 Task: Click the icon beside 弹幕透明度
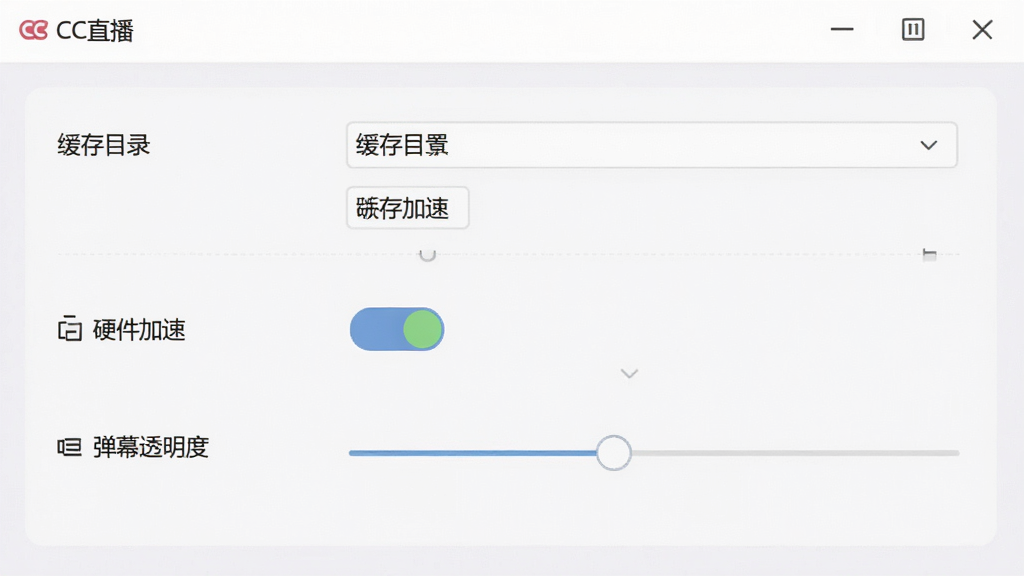tap(69, 447)
